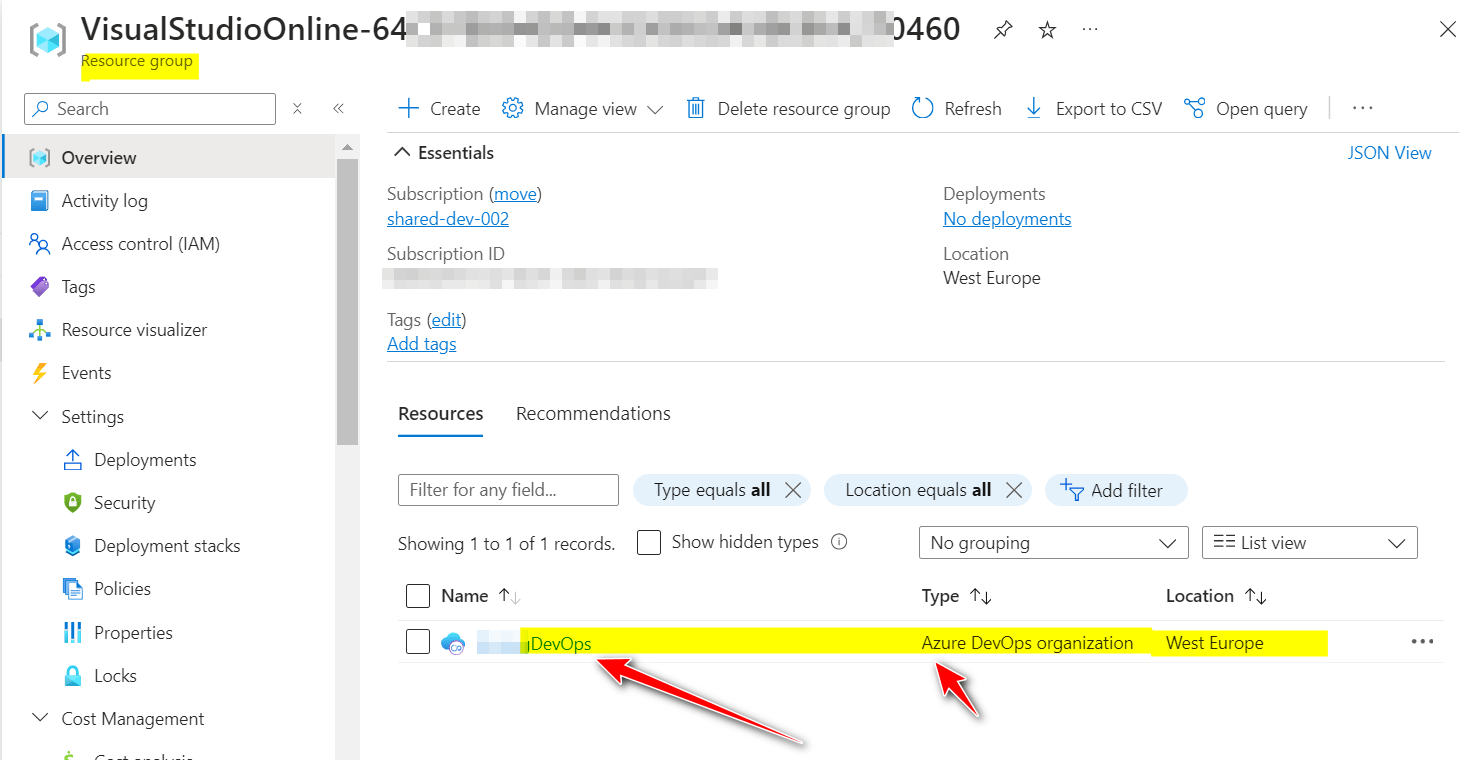
Task: Click the Add filter button
Action: [x=1116, y=490]
